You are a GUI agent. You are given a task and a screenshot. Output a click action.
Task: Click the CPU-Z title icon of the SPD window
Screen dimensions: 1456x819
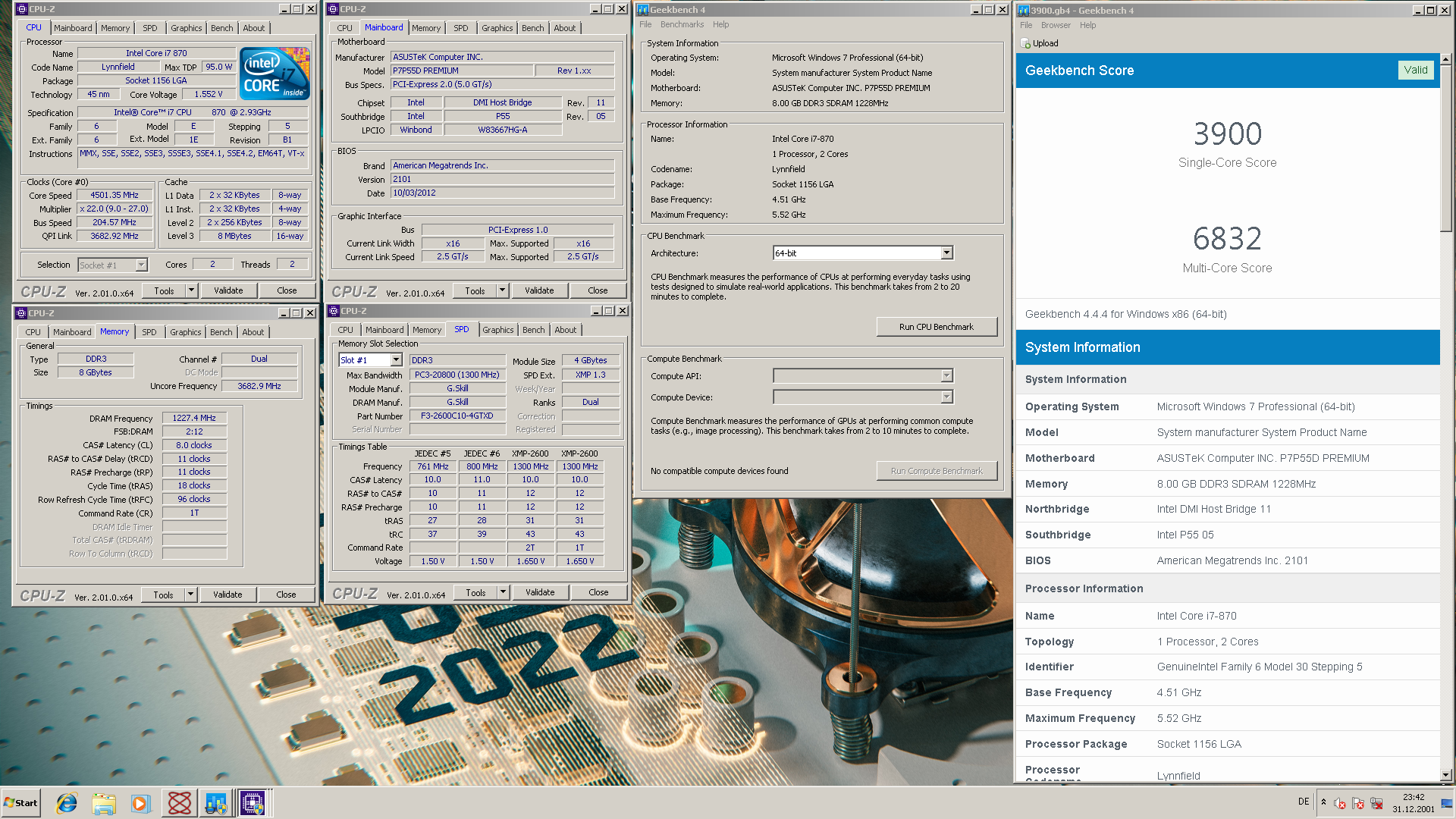point(334,311)
